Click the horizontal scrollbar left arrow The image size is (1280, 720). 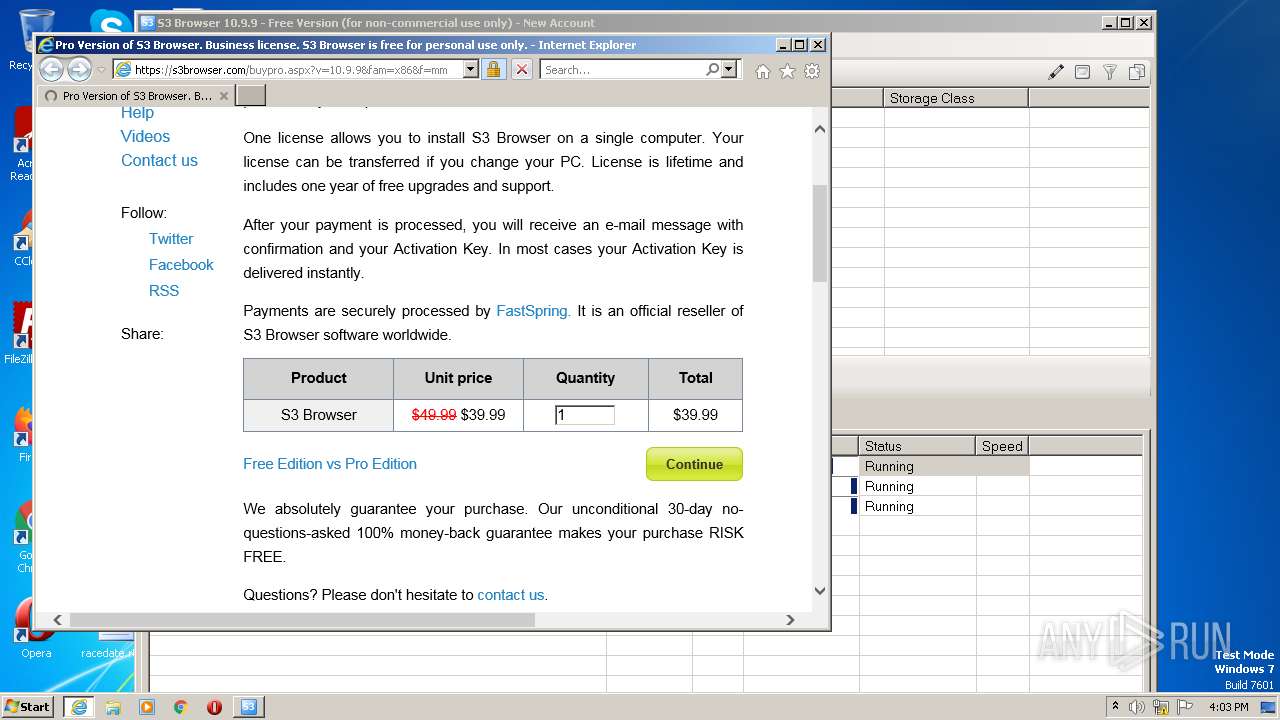57,620
